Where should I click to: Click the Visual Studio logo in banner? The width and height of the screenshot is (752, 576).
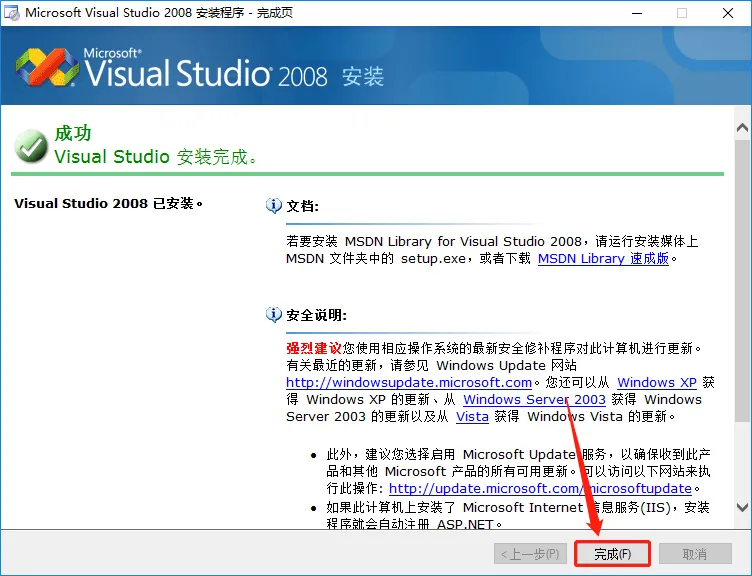point(47,67)
